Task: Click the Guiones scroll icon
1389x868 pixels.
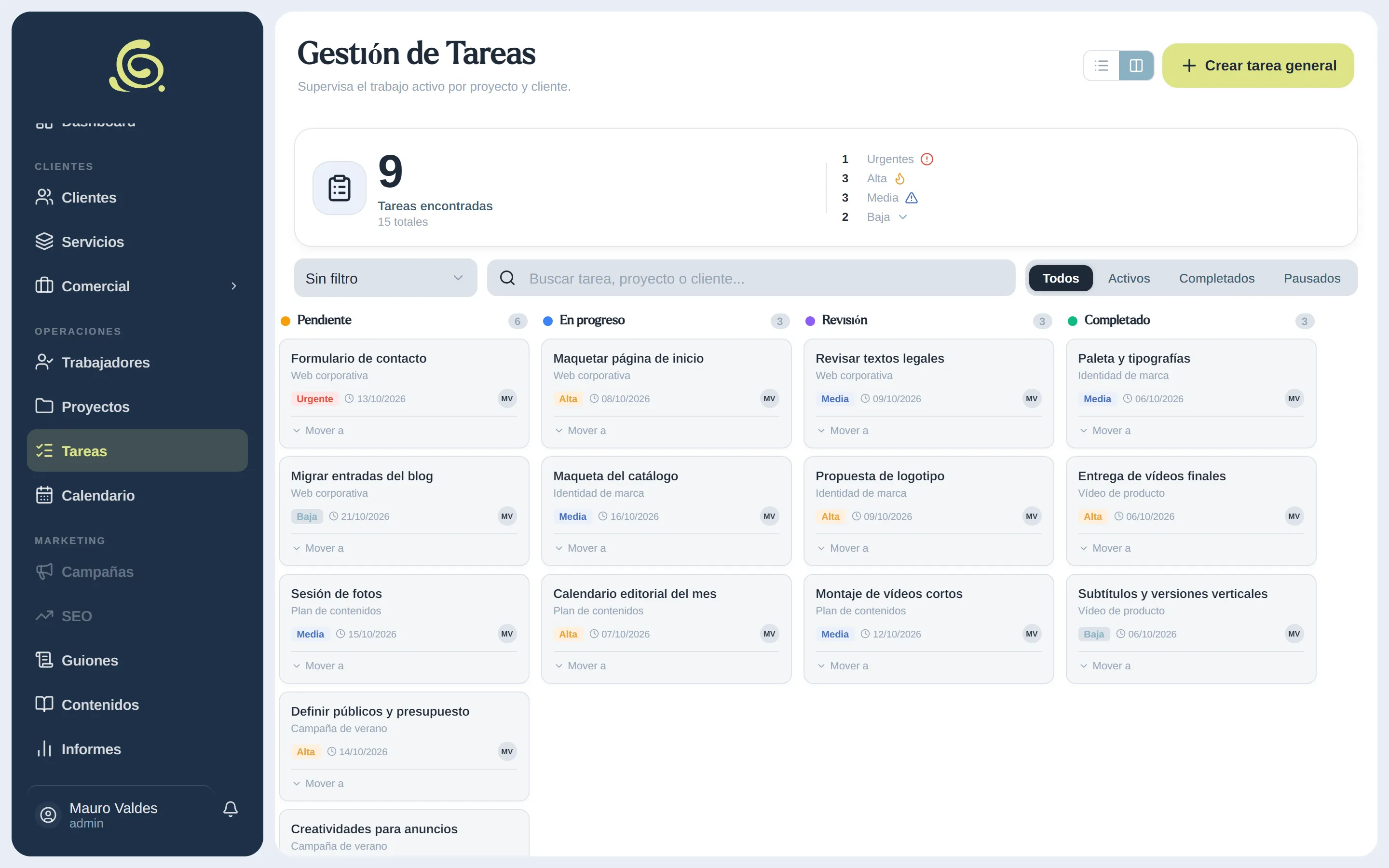Action: [44, 660]
